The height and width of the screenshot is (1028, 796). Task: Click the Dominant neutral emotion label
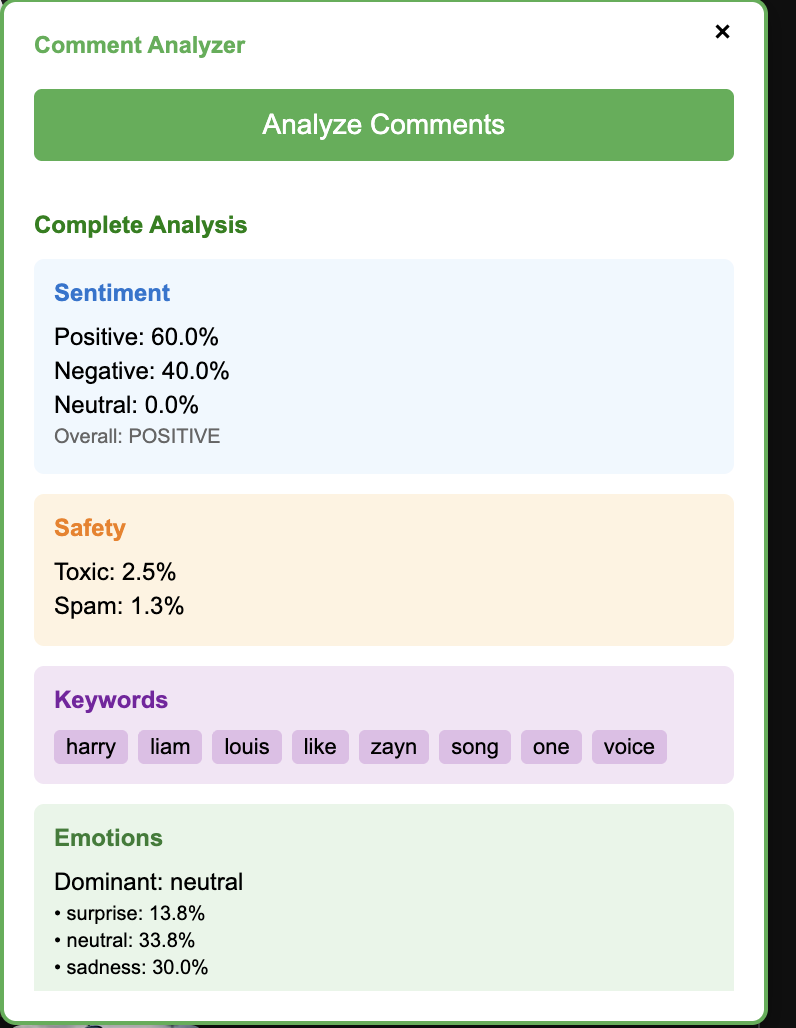click(148, 882)
